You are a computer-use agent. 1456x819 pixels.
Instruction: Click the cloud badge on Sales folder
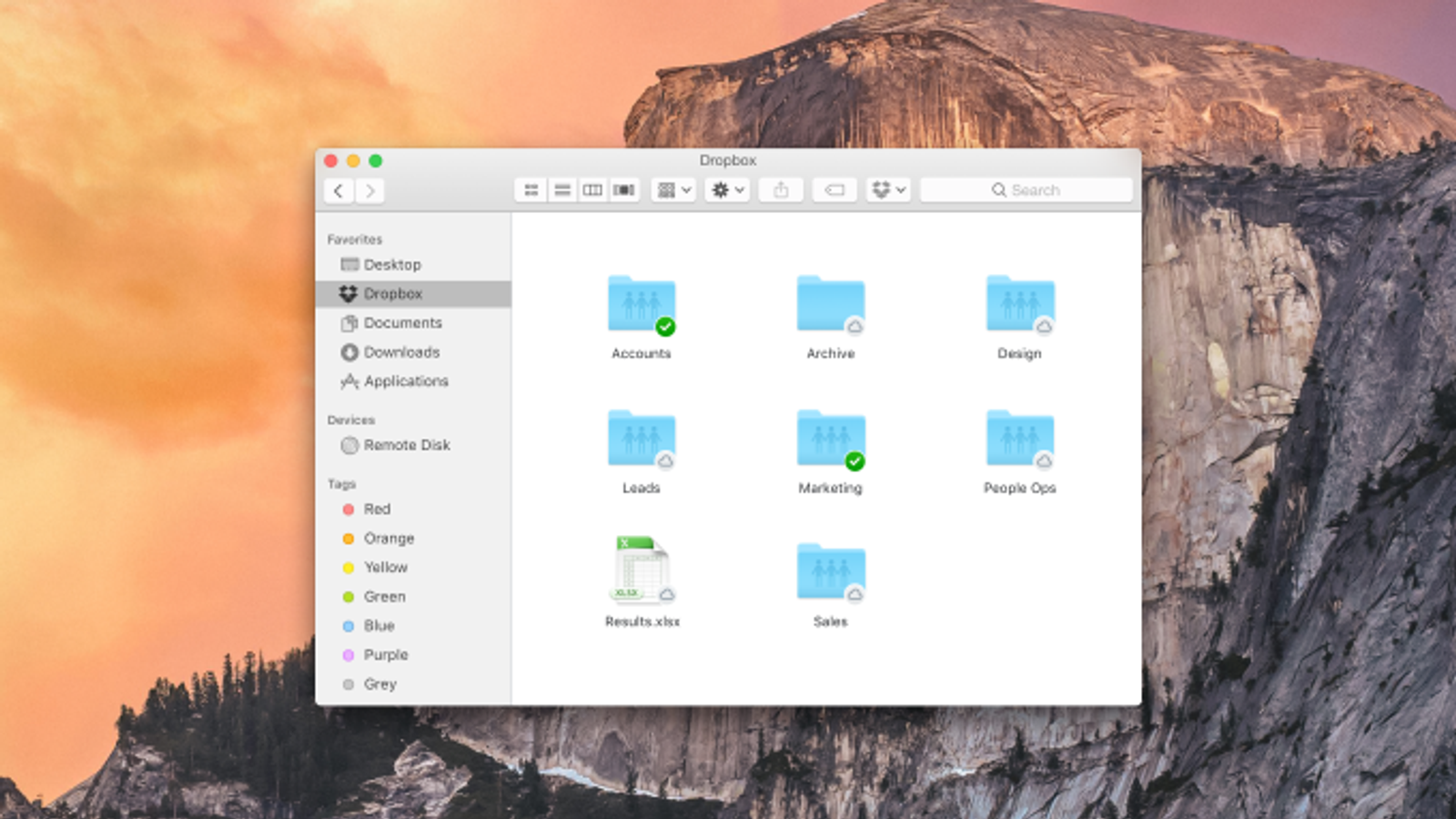854,594
